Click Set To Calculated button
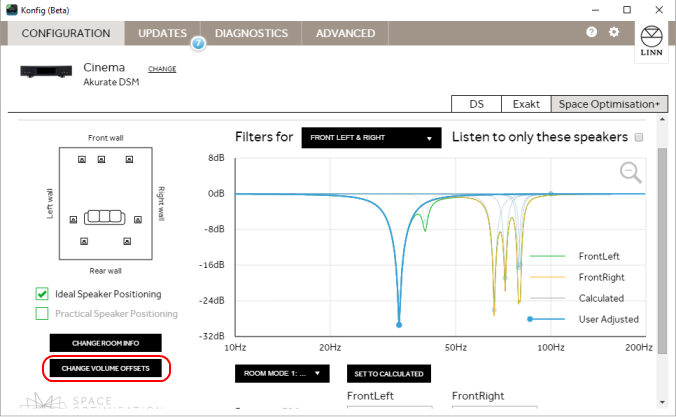 (x=389, y=374)
